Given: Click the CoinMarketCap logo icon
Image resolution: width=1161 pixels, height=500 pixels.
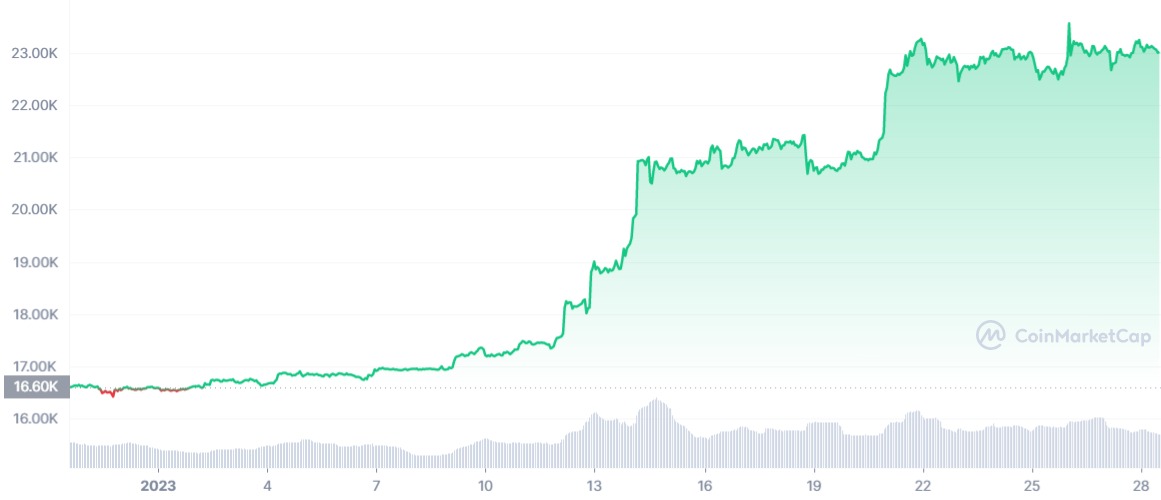Looking at the screenshot, I should pos(990,336).
